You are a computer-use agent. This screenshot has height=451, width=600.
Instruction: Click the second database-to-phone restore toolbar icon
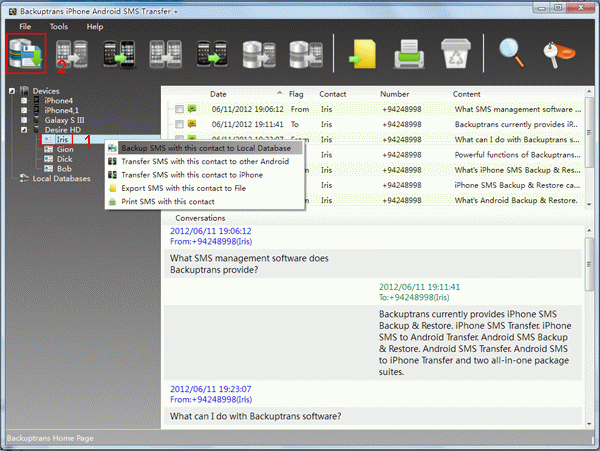(306, 54)
